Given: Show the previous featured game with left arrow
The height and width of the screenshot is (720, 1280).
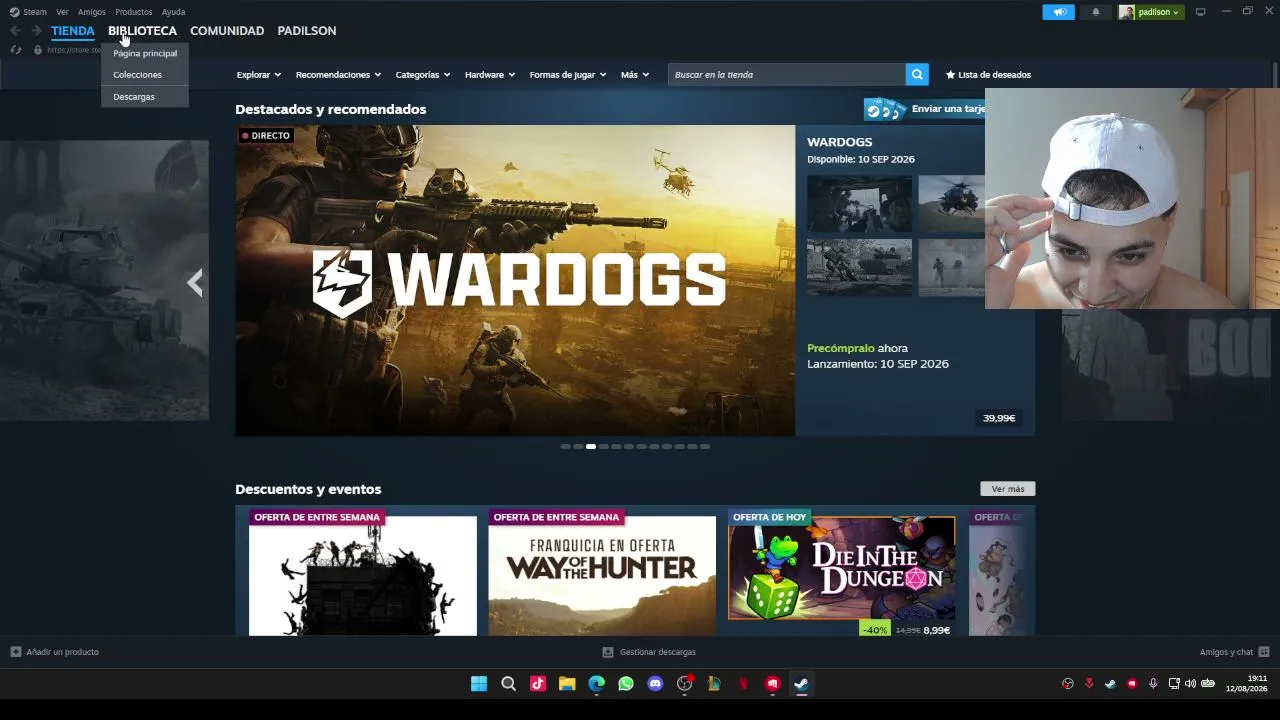Looking at the screenshot, I should [195, 283].
